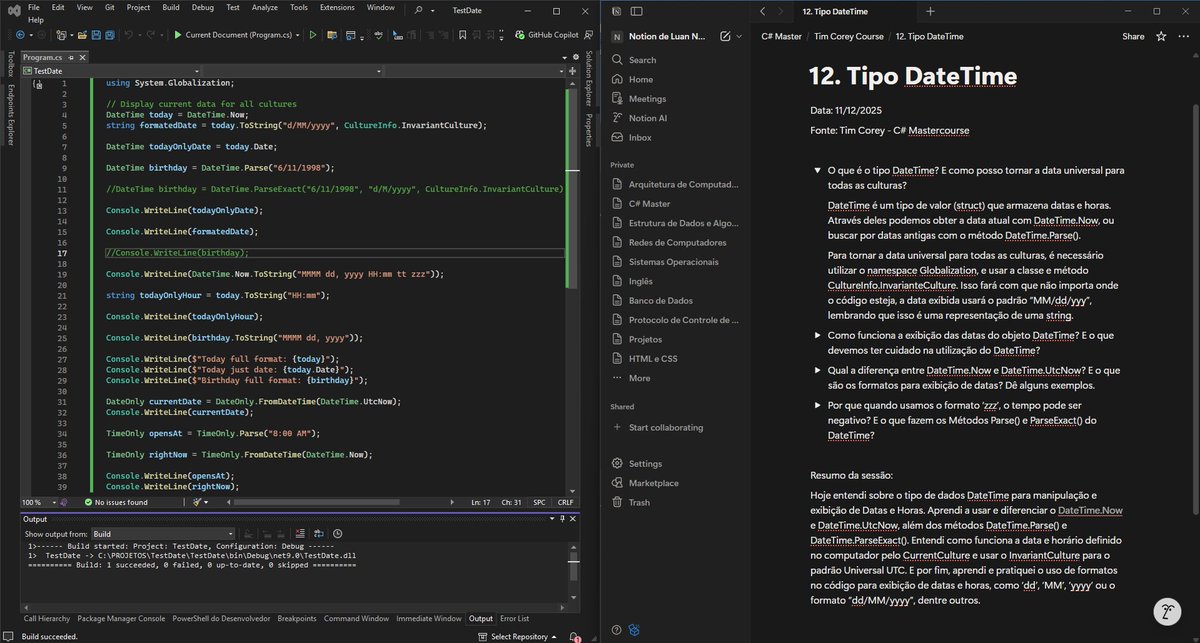Image resolution: width=1200 pixels, height=643 pixels.
Task: Click the Share button in Notion
Action: (1133, 36)
